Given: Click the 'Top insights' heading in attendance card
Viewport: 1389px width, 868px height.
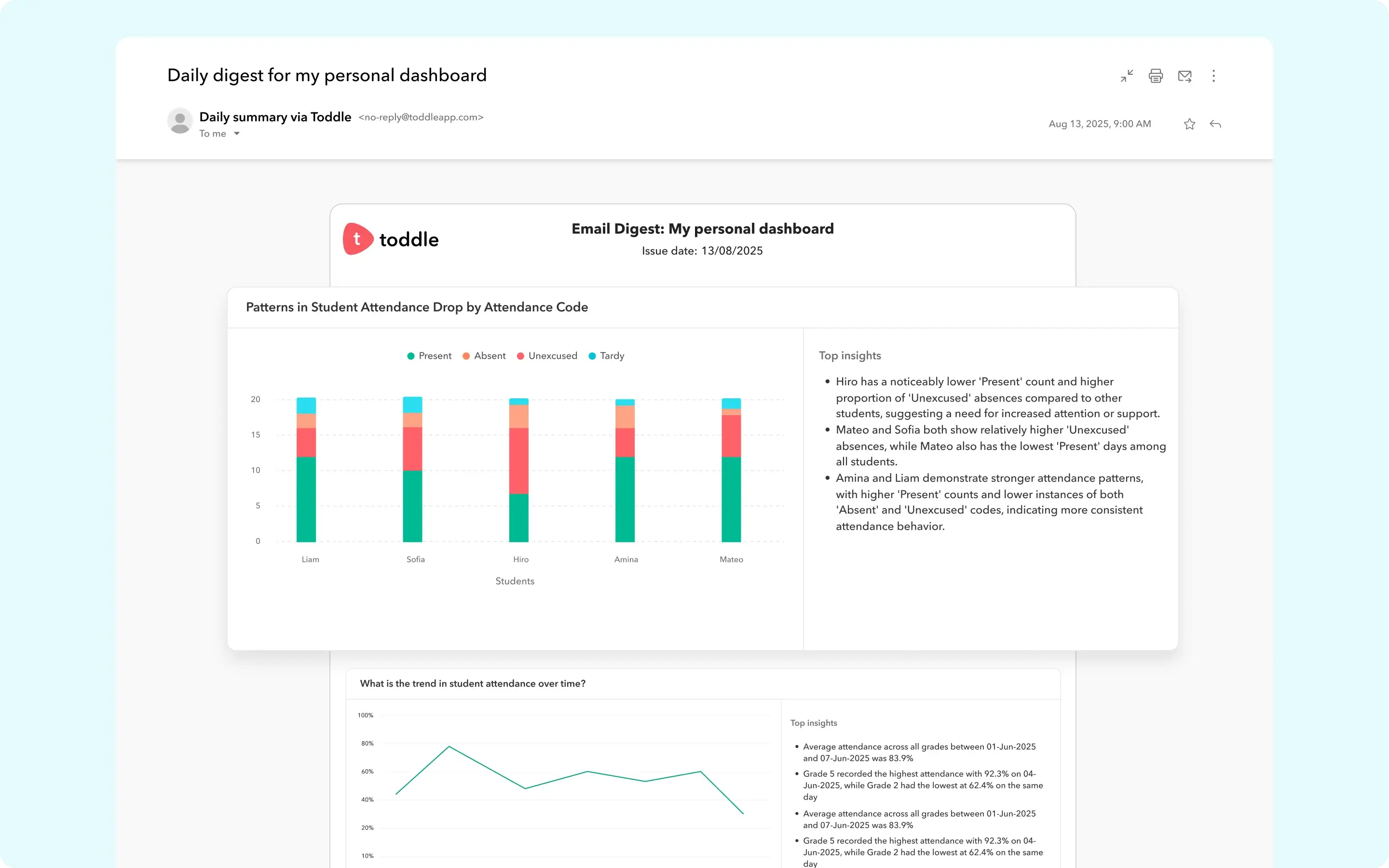Looking at the screenshot, I should coord(849,355).
